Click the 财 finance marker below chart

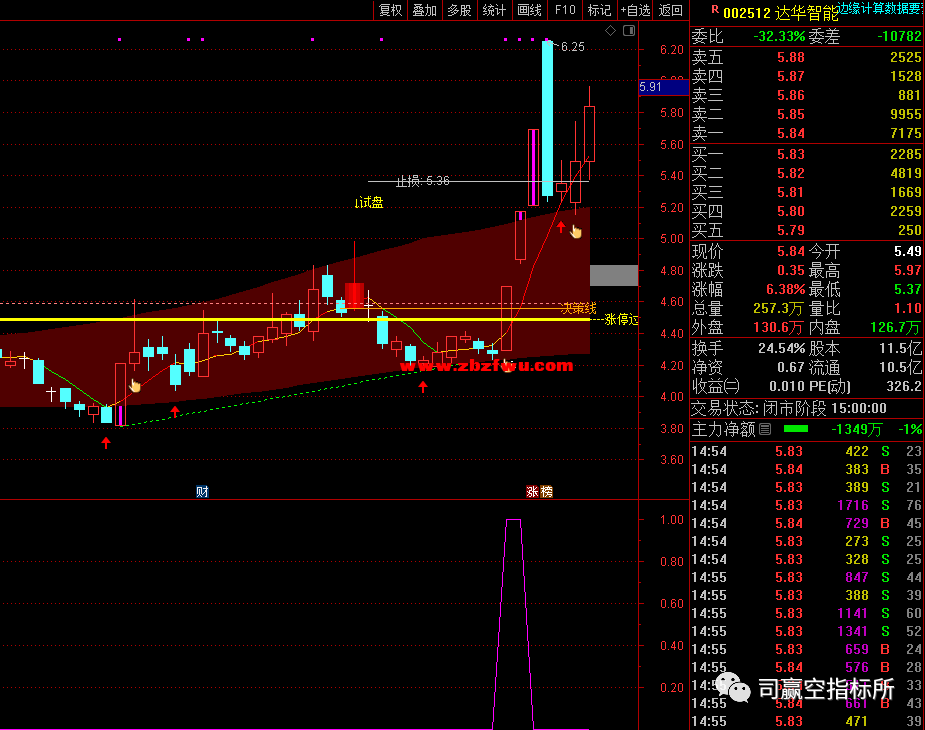(202, 492)
